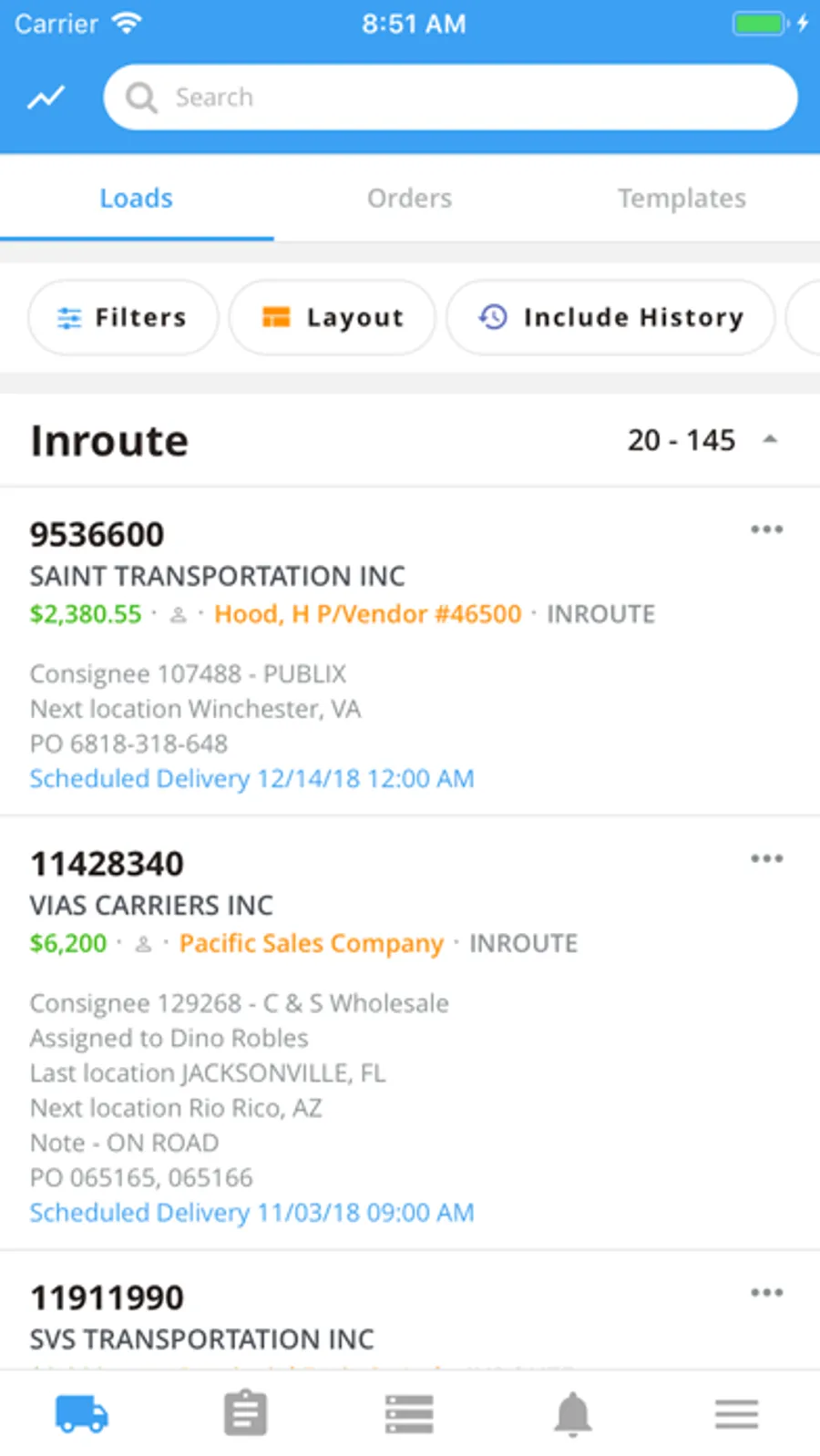Image resolution: width=820 pixels, height=1456 pixels.
Task: Switch to the Orders tab
Action: (x=409, y=198)
